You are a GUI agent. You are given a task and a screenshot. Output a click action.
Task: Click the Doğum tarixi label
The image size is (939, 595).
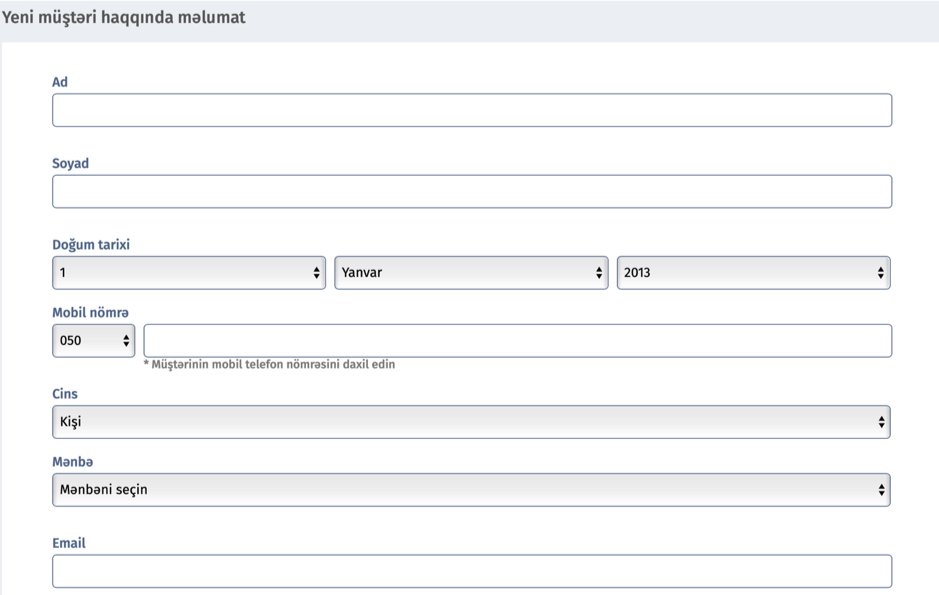(x=91, y=245)
